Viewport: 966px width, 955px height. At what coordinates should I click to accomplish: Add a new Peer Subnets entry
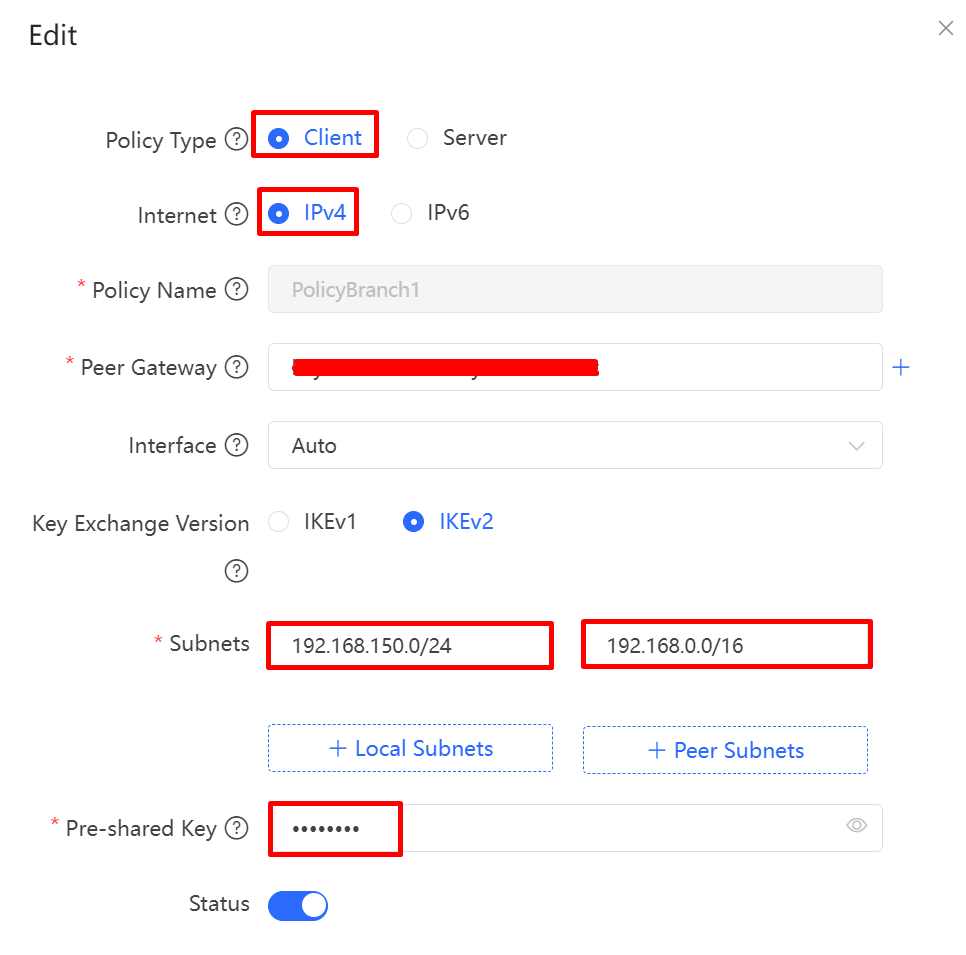[x=725, y=749]
